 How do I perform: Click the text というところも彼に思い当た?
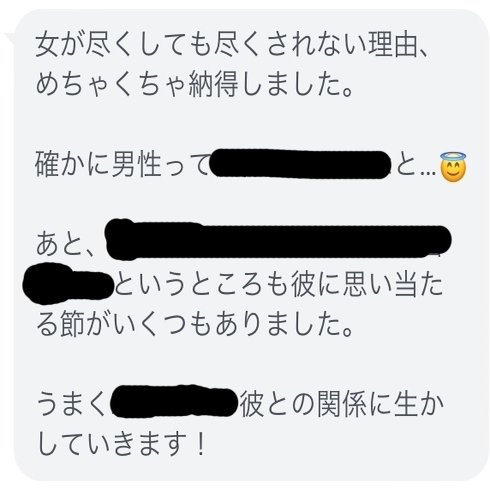(x=279, y=285)
